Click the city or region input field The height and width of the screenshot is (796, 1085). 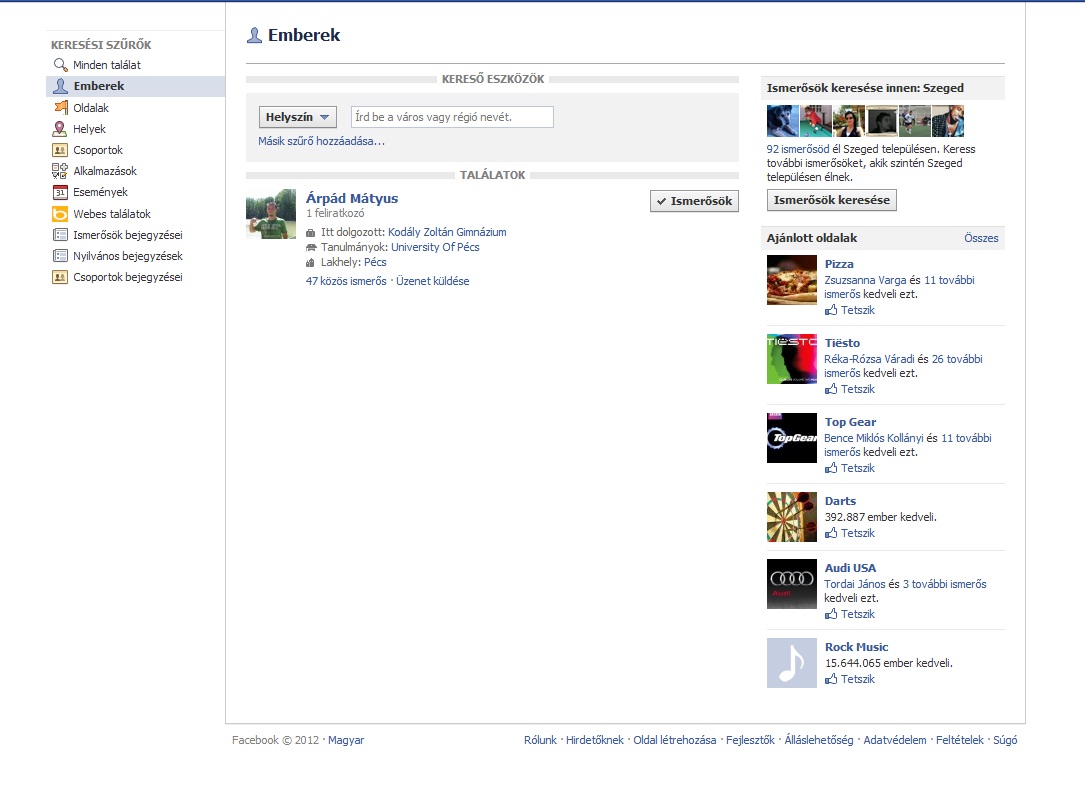[x=453, y=117]
